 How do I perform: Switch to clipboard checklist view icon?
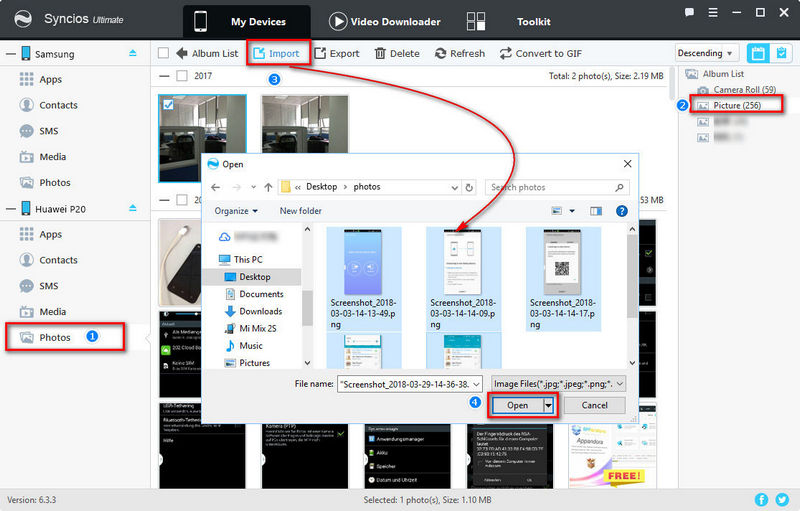[x=781, y=53]
